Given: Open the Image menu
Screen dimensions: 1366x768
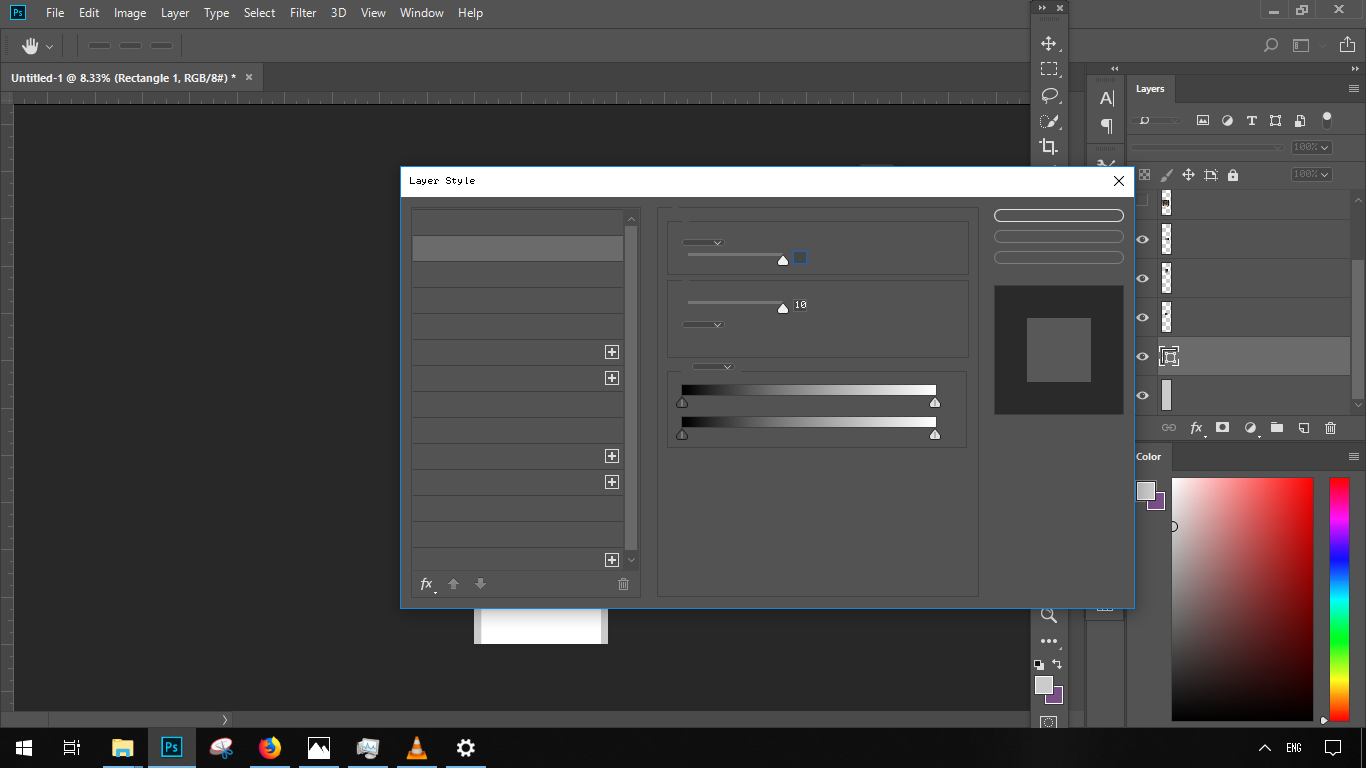Looking at the screenshot, I should click(x=130, y=13).
